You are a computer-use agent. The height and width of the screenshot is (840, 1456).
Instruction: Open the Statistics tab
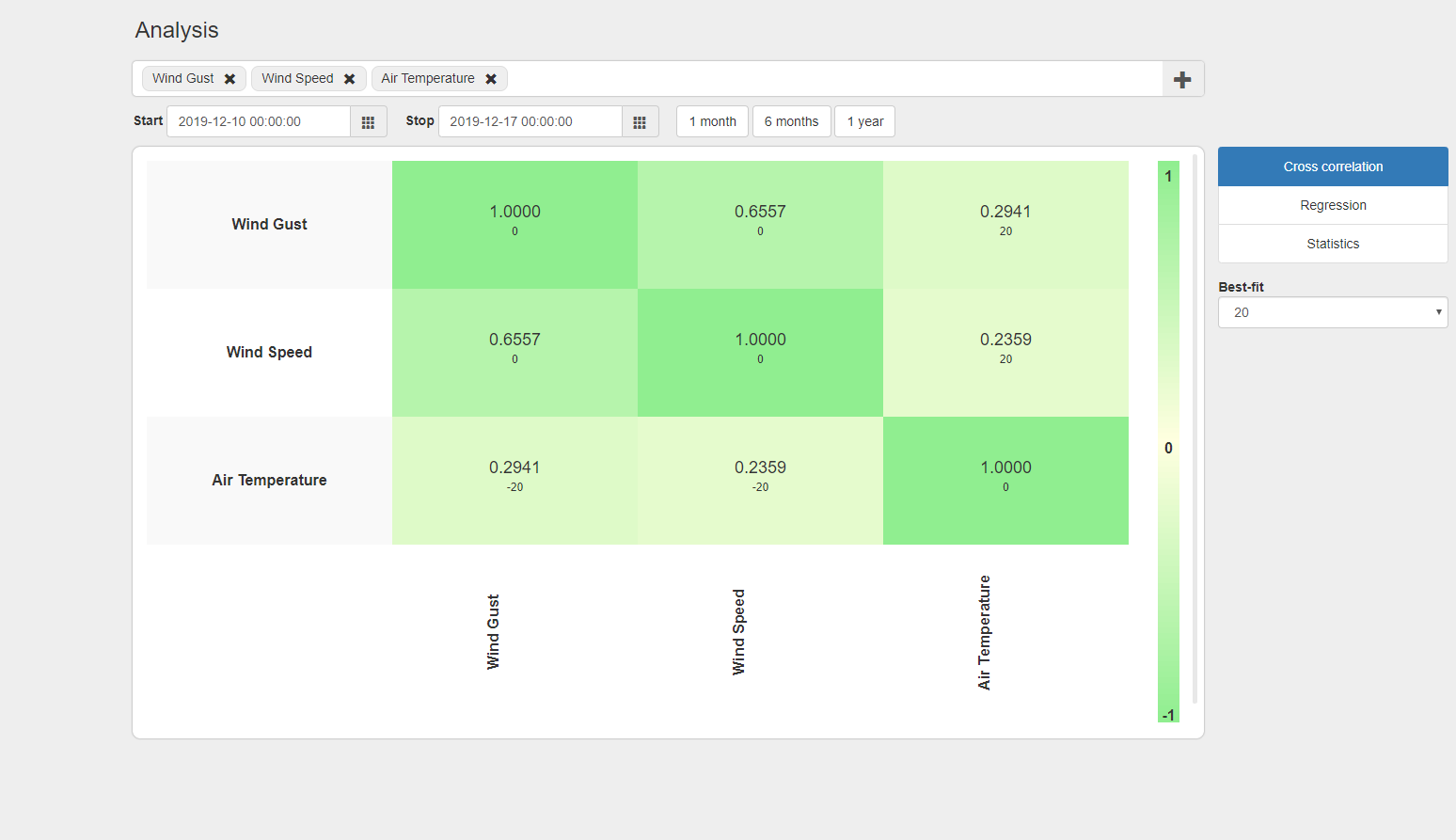click(x=1333, y=244)
